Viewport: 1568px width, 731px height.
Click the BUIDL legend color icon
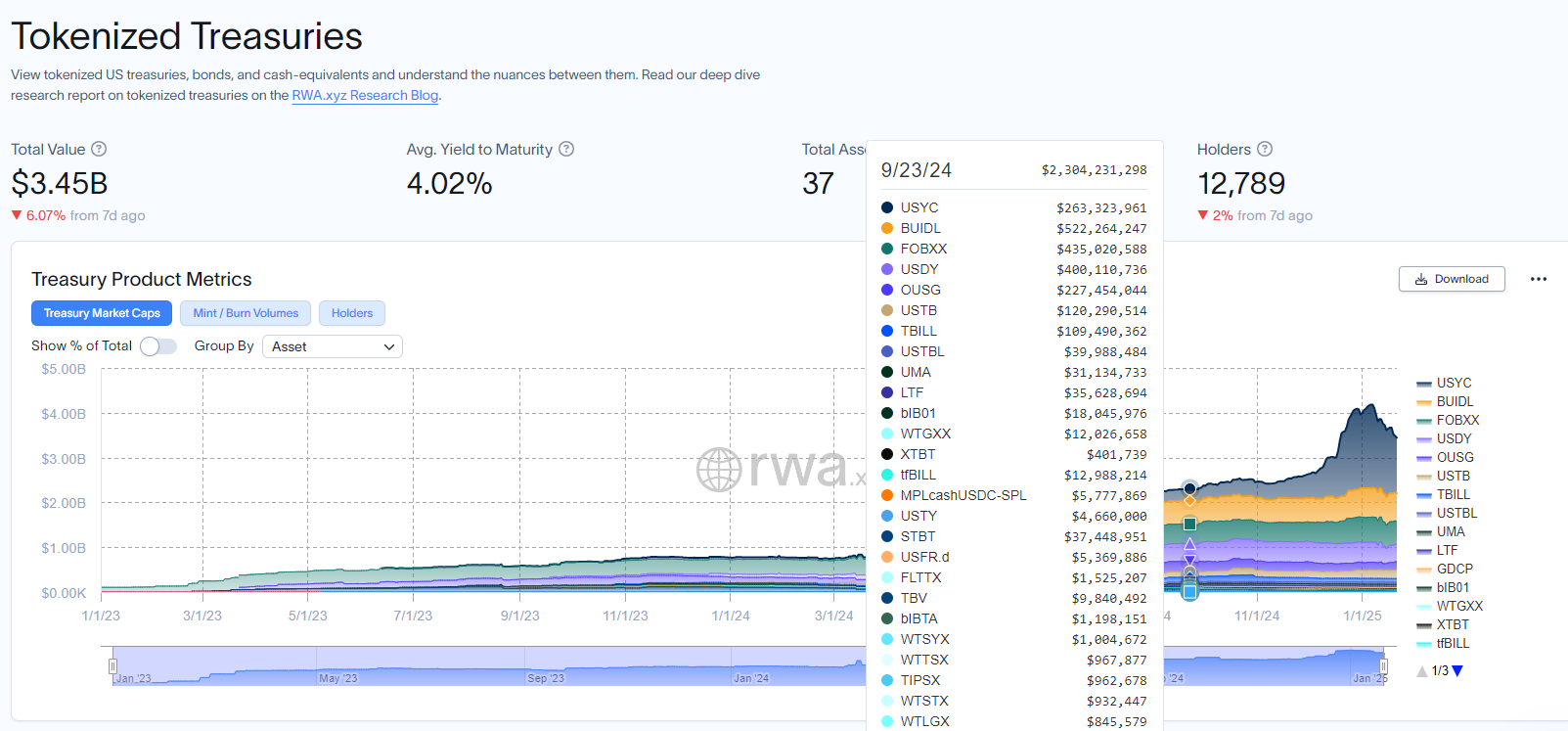coord(1424,402)
